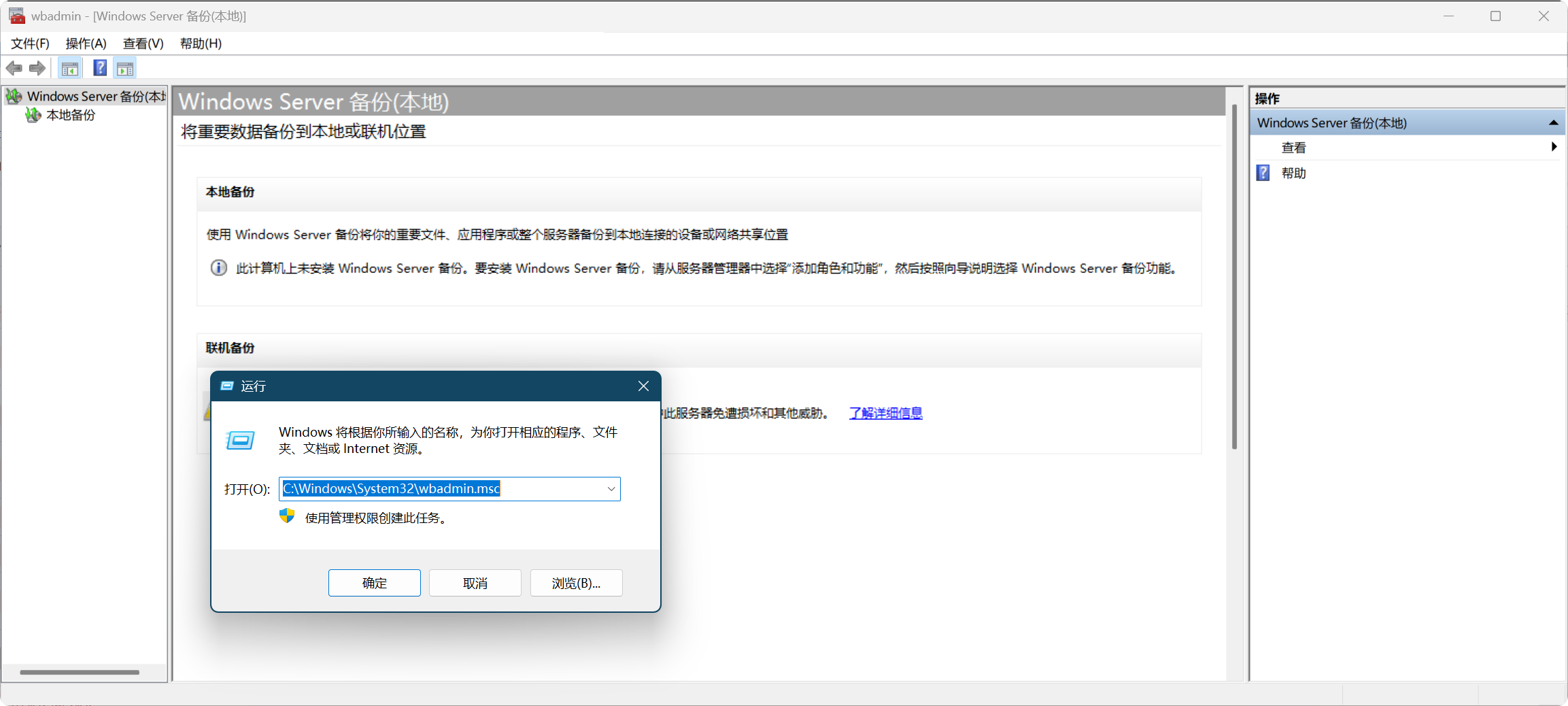Click the large Run program icon in dialog
The height and width of the screenshot is (706, 1568).
tap(240, 440)
